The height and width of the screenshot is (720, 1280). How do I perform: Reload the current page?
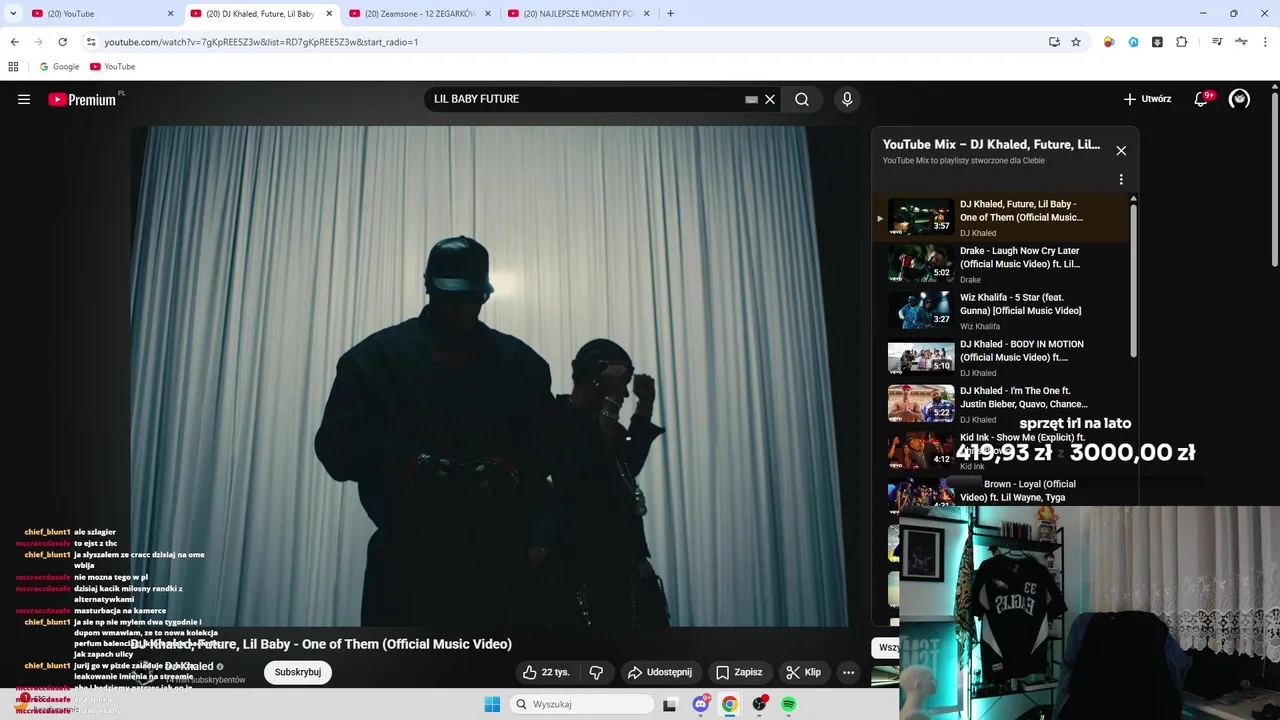(62, 42)
